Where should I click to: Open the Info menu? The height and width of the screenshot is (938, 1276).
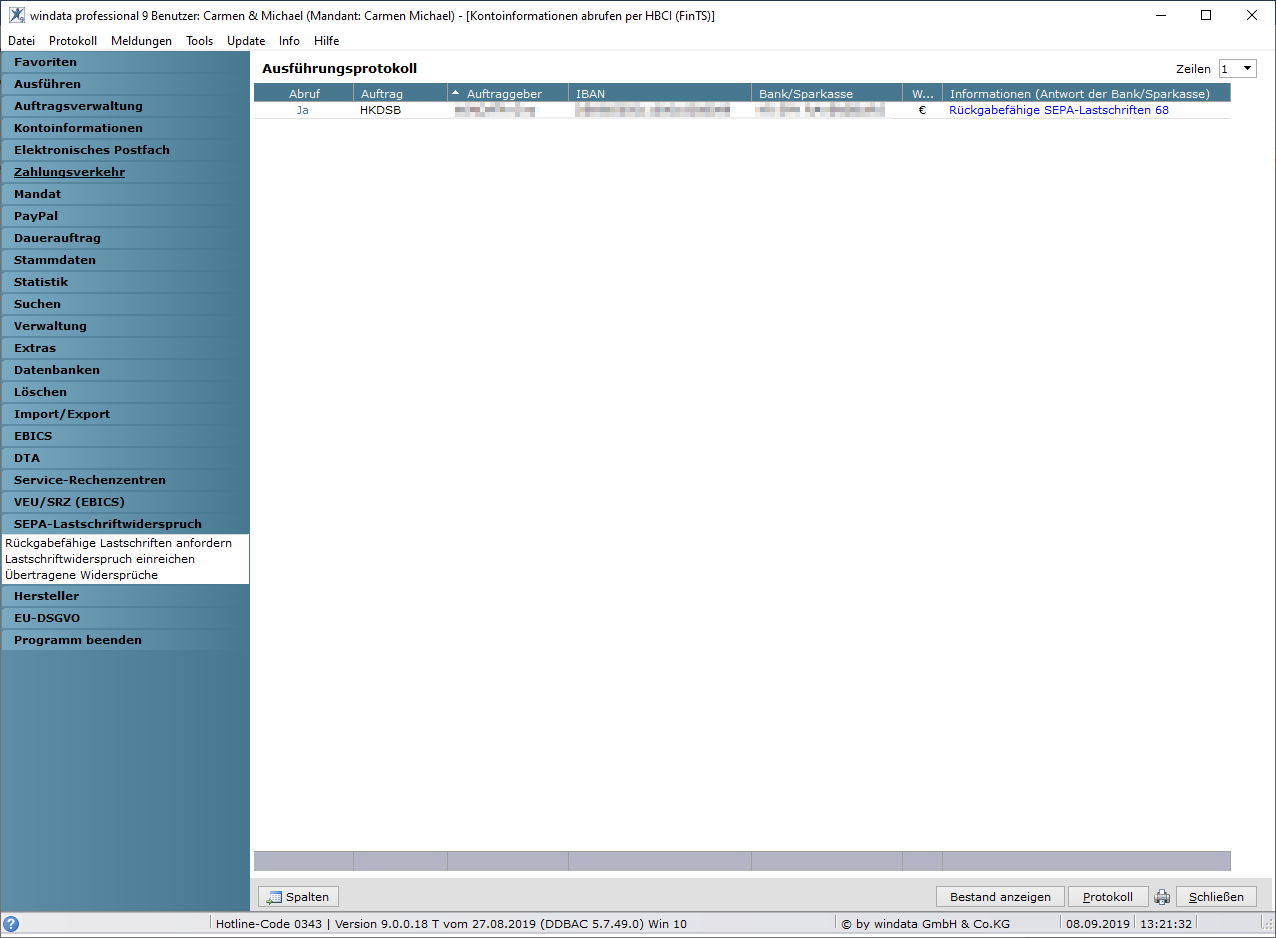[x=289, y=41]
